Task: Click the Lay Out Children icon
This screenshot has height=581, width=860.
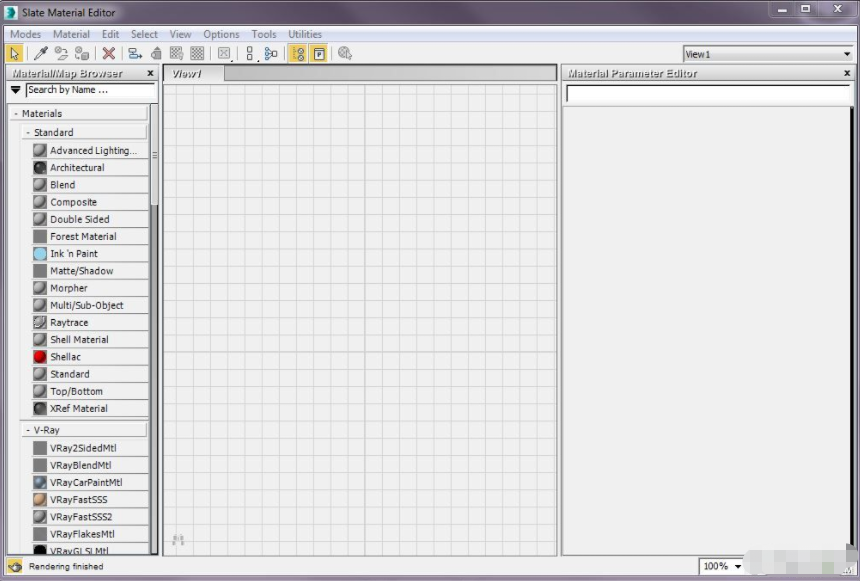Action: point(271,54)
